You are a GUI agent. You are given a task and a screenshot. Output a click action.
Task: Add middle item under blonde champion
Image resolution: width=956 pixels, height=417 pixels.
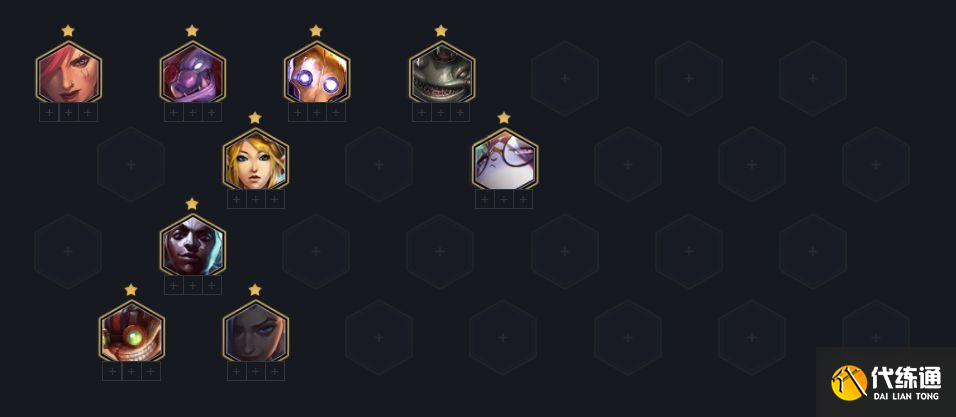[255, 199]
